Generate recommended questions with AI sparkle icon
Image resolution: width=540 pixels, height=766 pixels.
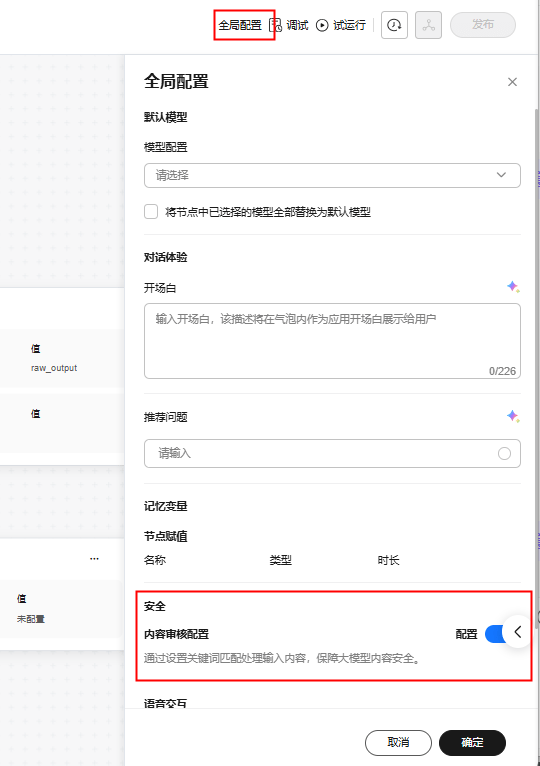click(x=513, y=416)
